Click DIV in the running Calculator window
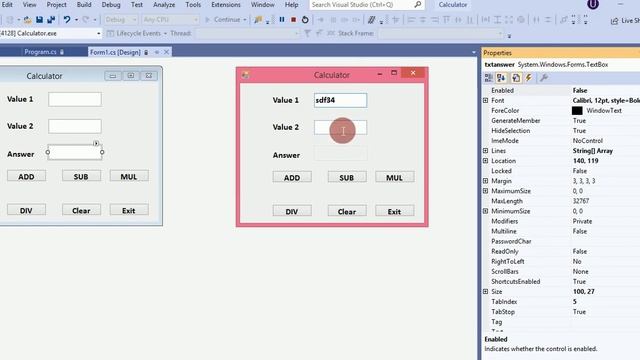640x360 pixels. (x=292, y=211)
